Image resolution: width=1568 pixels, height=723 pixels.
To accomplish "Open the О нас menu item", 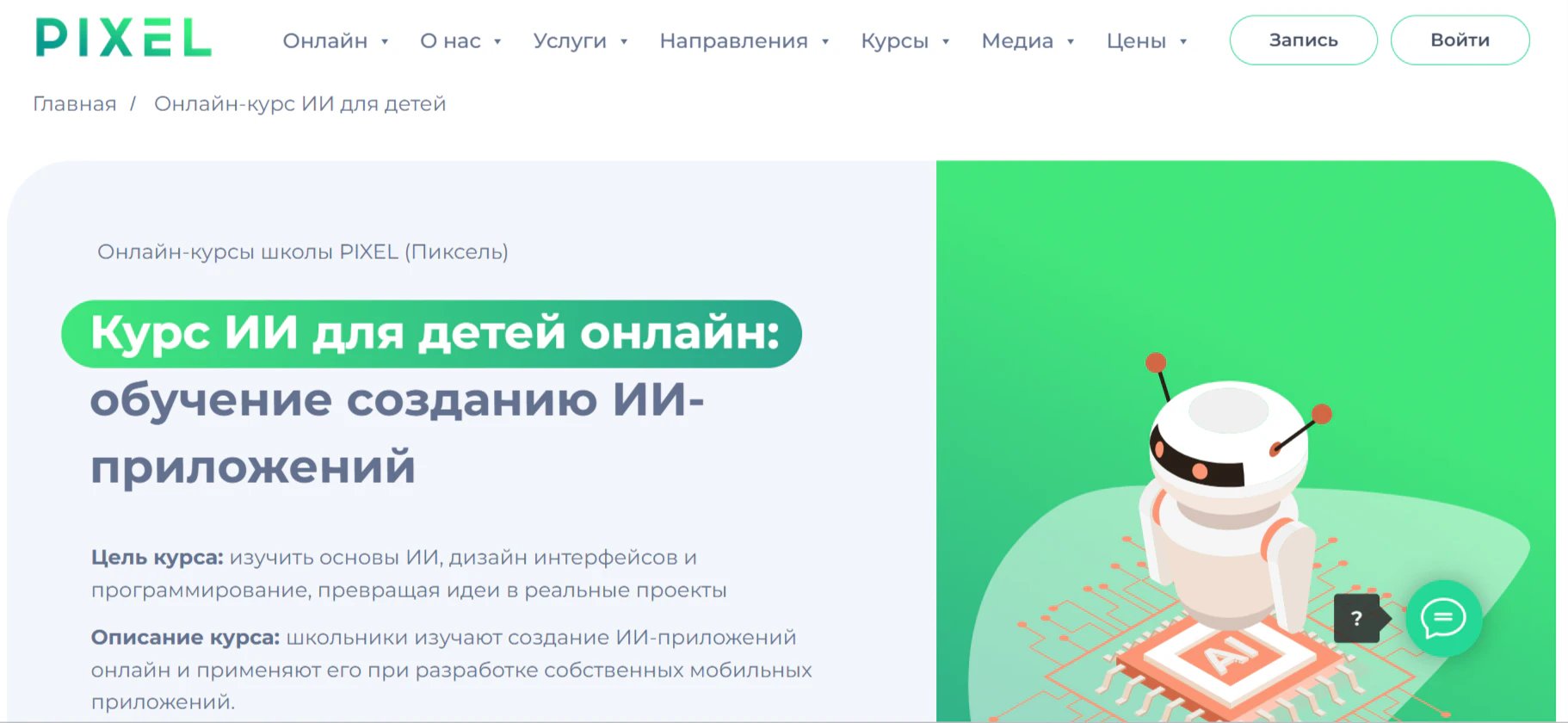I will coord(450,40).
